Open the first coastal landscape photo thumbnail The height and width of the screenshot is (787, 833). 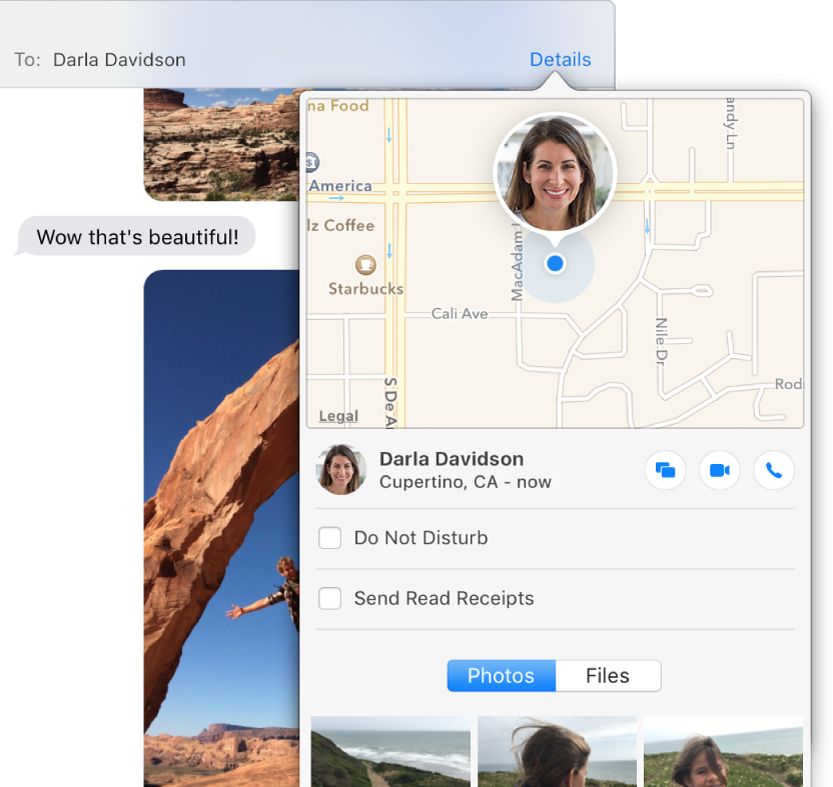pos(390,751)
